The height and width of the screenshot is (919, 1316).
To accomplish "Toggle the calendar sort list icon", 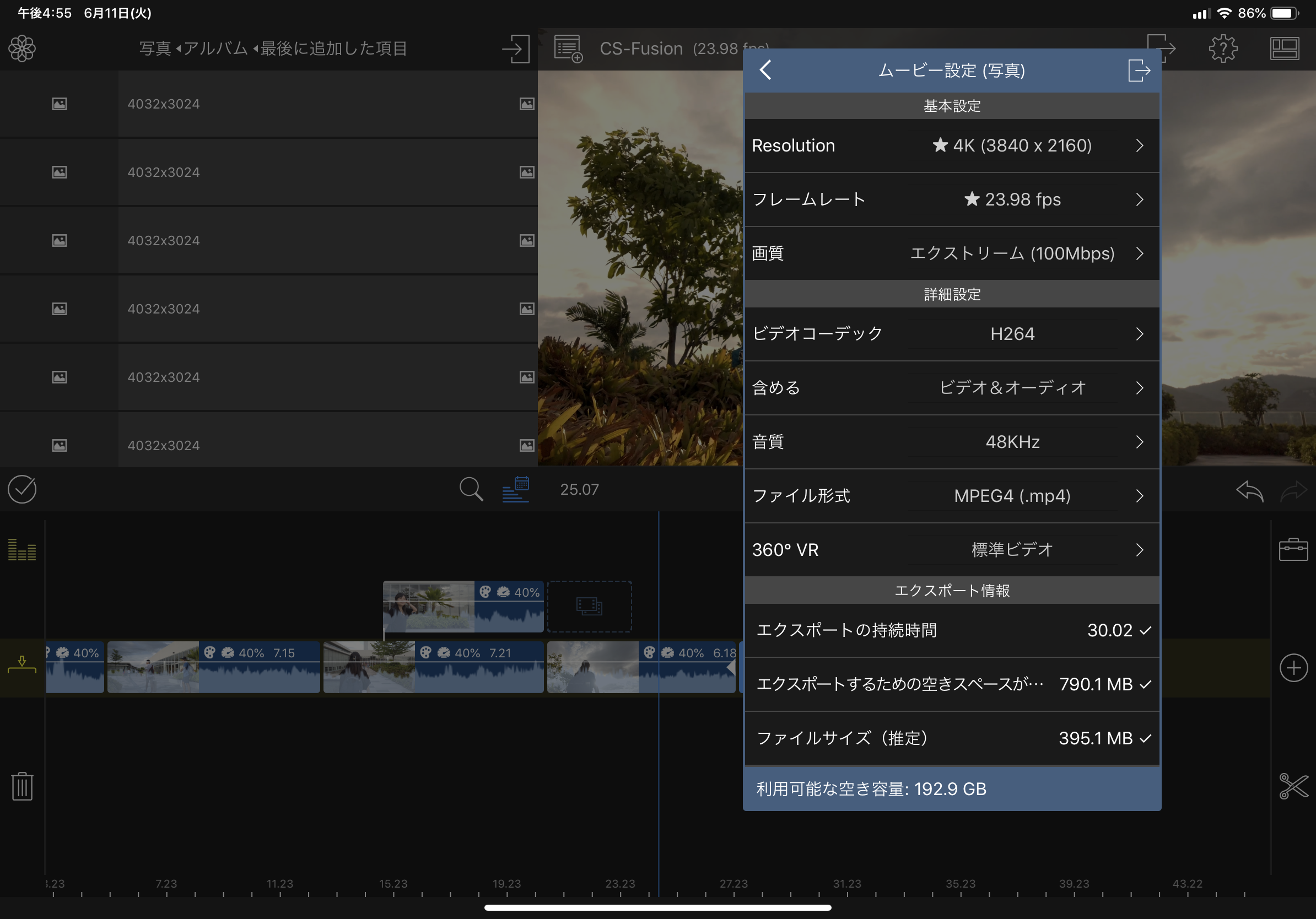I will pos(516,489).
